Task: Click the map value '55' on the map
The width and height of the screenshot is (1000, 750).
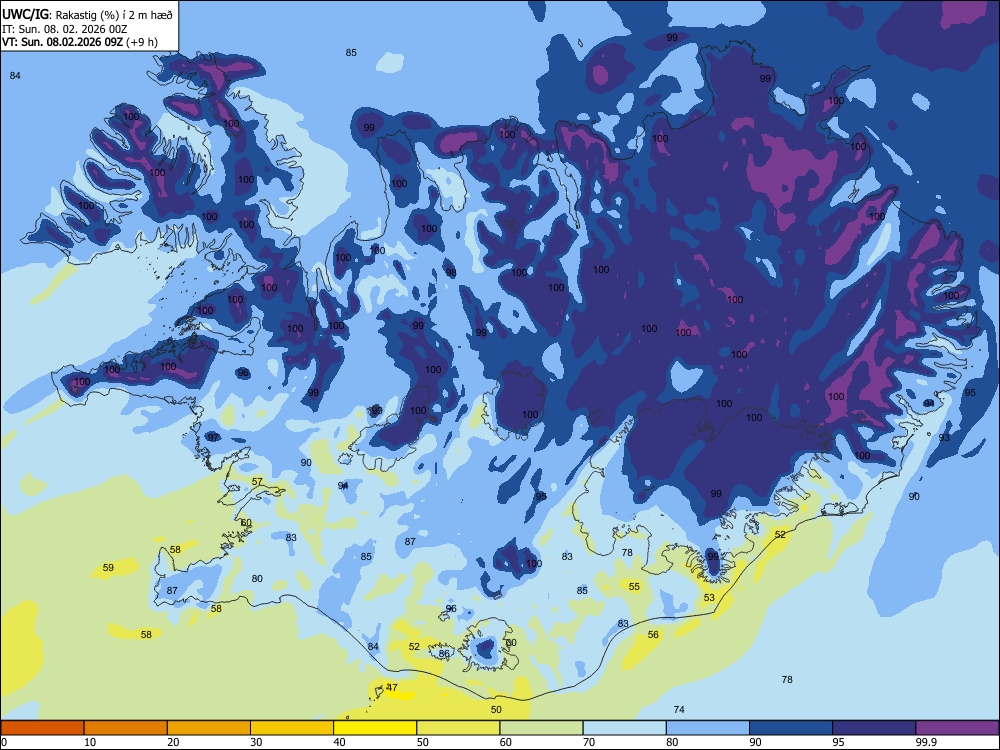Action: click(x=634, y=587)
